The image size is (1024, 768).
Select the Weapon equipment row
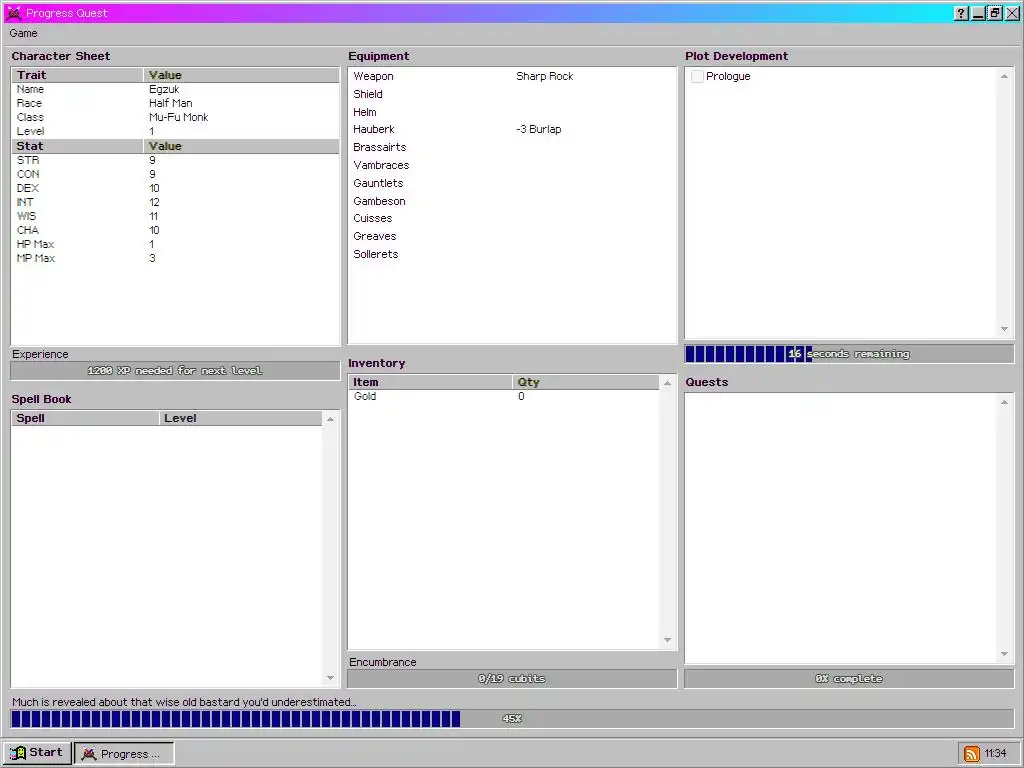pyautogui.click(x=512, y=76)
